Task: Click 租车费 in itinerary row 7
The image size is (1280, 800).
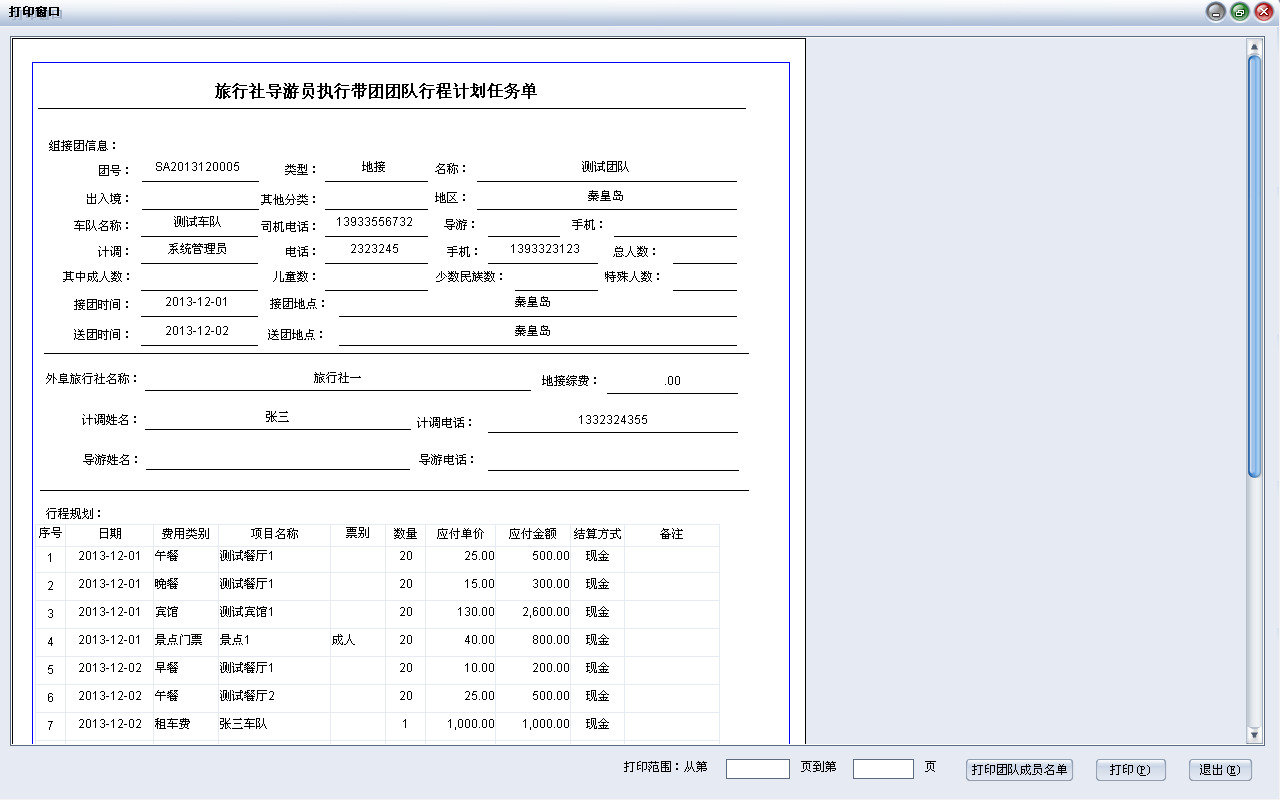Action: pos(172,724)
